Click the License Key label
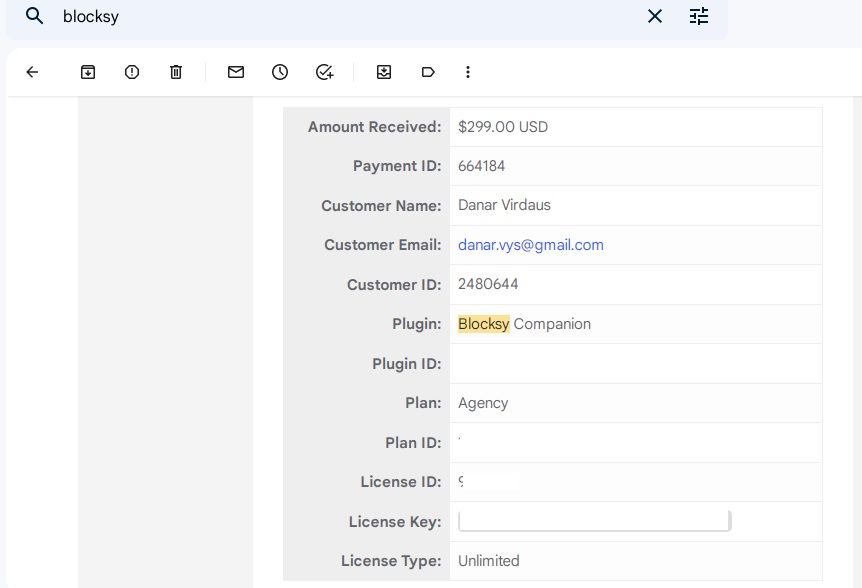Image resolution: width=862 pixels, height=588 pixels. [x=395, y=522]
